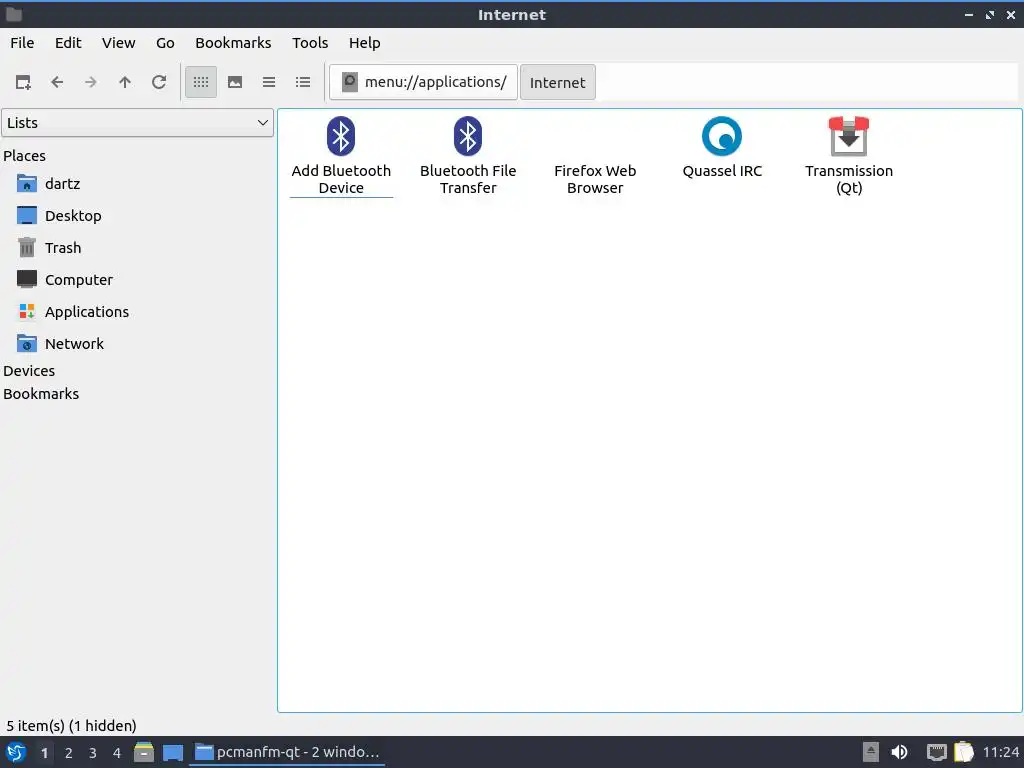The height and width of the screenshot is (768, 1024).
Task: Select the Bluetooth File Transfer icon
Action: point(468,136)
